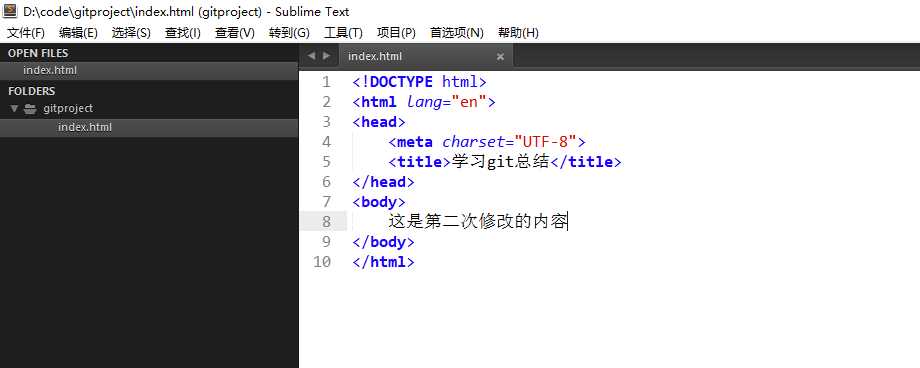Open the 帮助(H) menu
Screen dimensions: 920x368
[518, 33]
